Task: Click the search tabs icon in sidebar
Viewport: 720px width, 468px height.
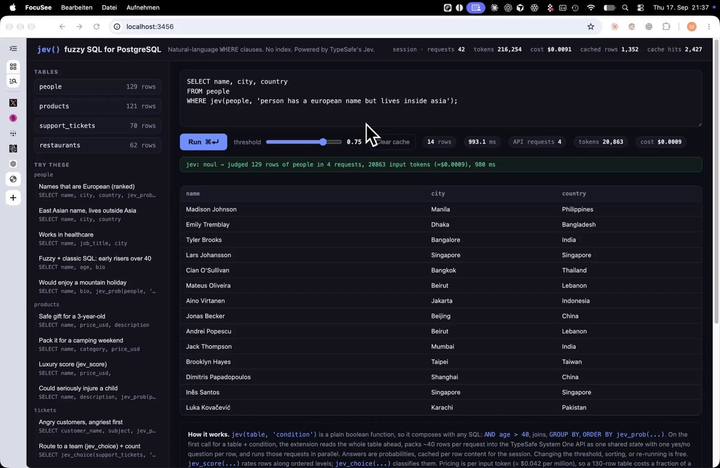Action: pyautogui.click(x=13, y=81)
